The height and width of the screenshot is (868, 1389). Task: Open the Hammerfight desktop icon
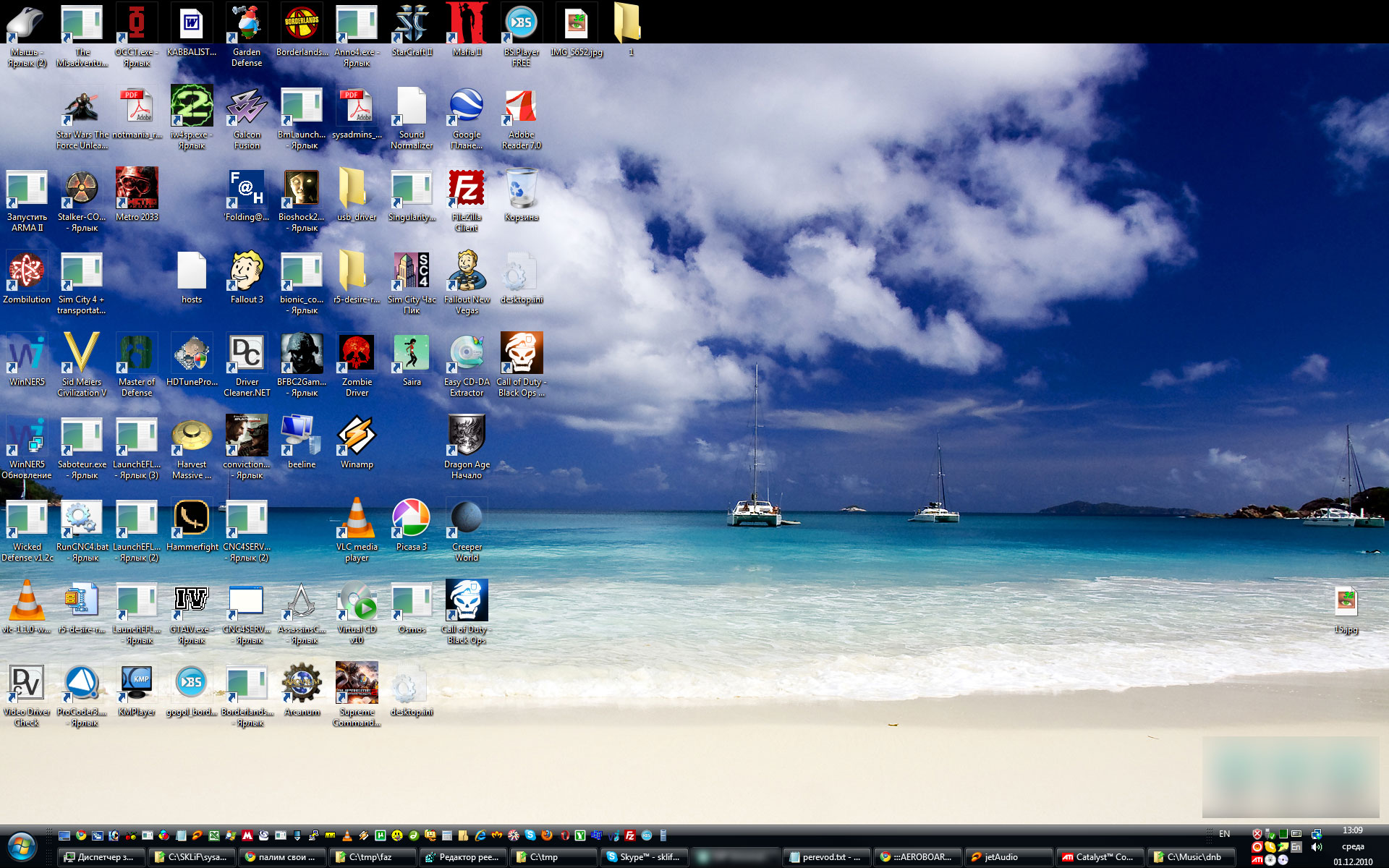pyautogui.click(x=192, y=525)
